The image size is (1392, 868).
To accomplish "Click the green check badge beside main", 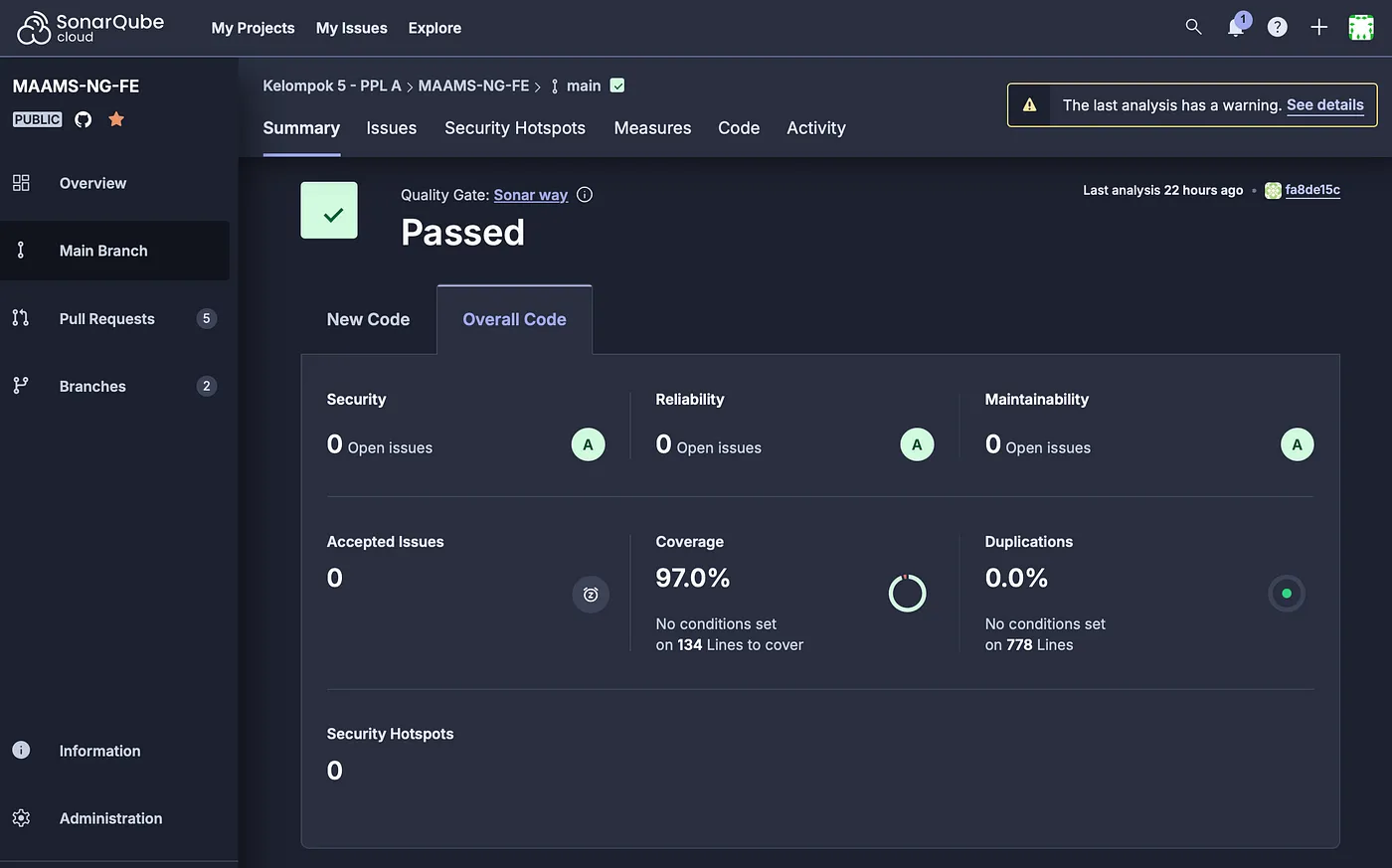I will [617, 86].
